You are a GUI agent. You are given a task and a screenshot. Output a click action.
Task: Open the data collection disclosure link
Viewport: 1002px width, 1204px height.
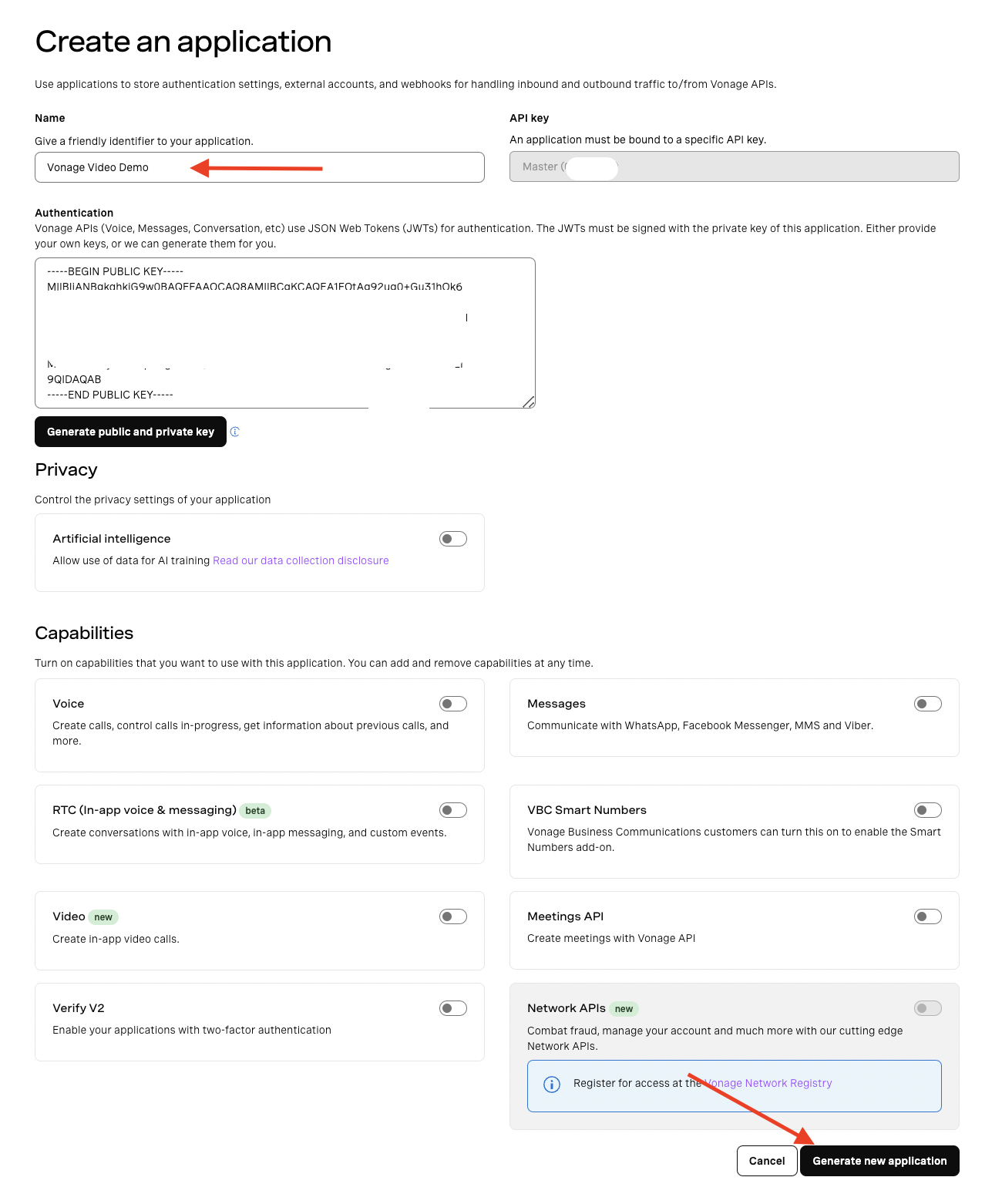pyautogui.click(x=301, y=560)
